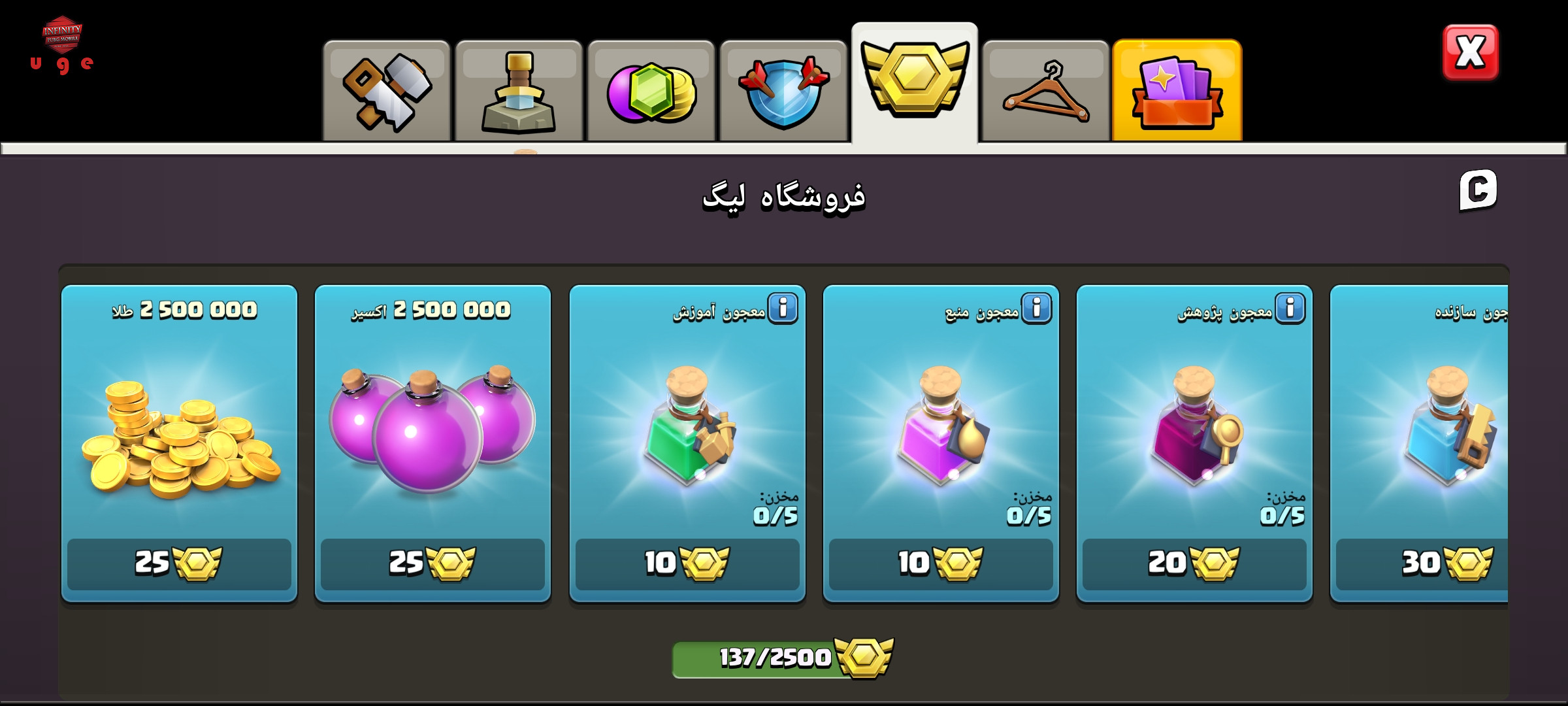
Task: Purchase the research potion for 20 medals
Action: click(x=1194, y=564)
